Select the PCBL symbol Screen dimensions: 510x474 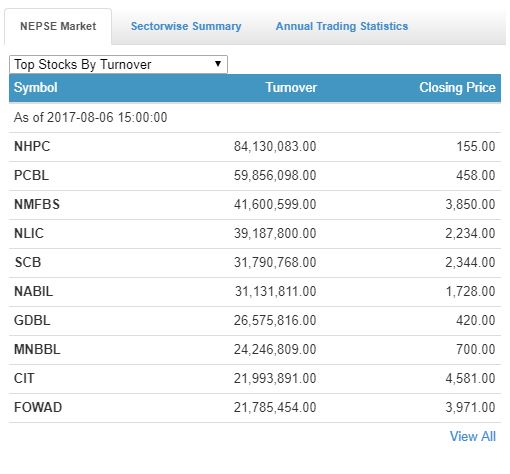(31, 175)
